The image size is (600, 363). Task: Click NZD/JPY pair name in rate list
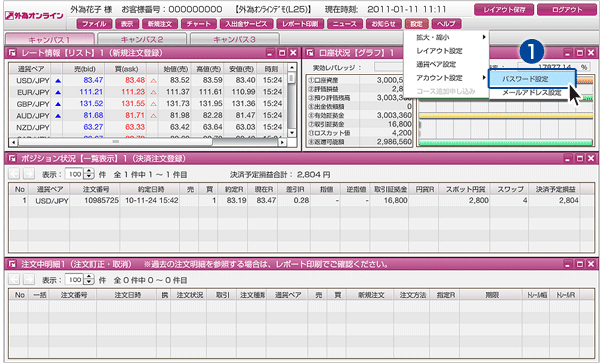[x=33, y=127]
